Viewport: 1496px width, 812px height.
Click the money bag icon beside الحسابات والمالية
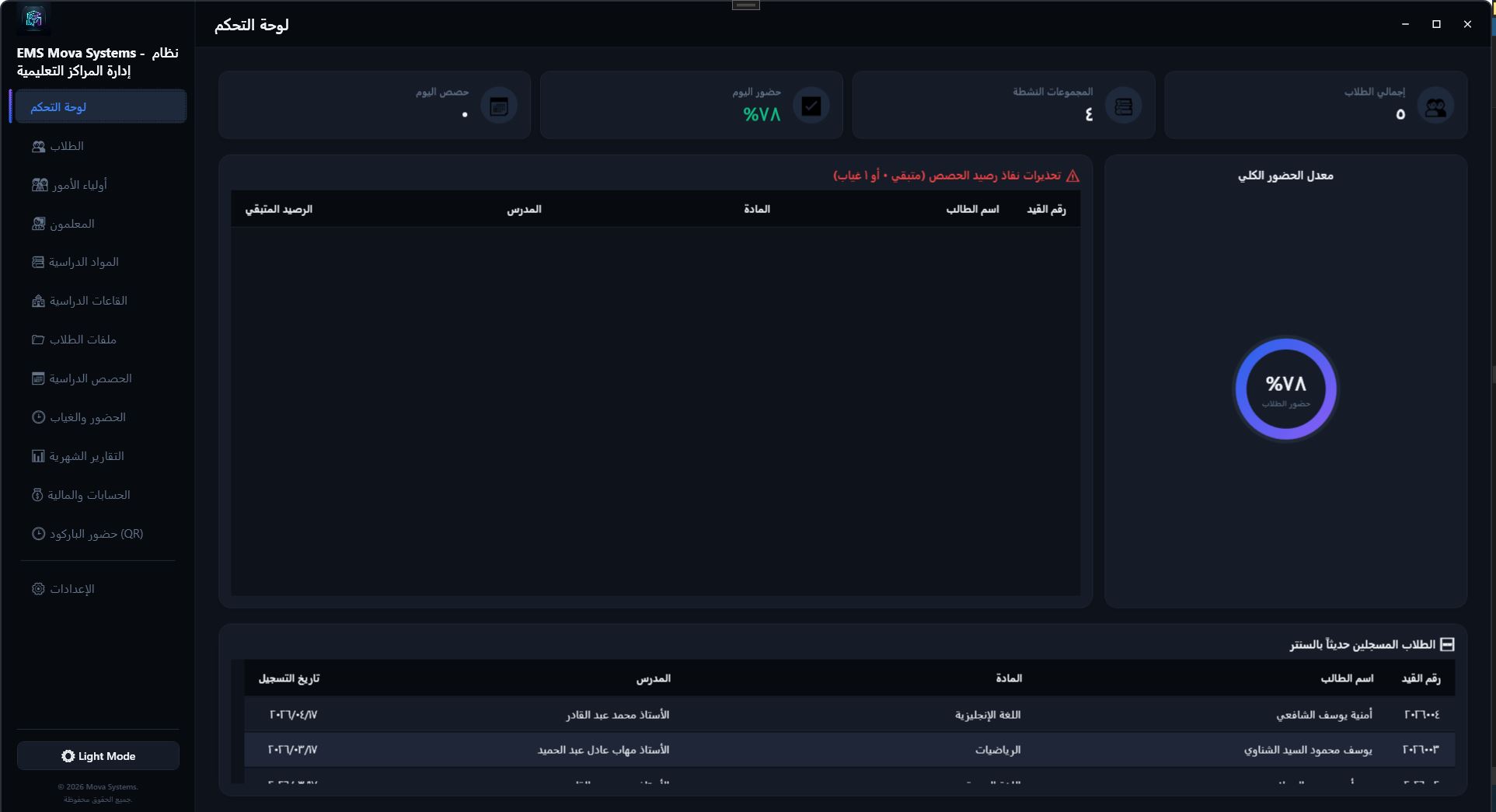(x=37, y=495)
